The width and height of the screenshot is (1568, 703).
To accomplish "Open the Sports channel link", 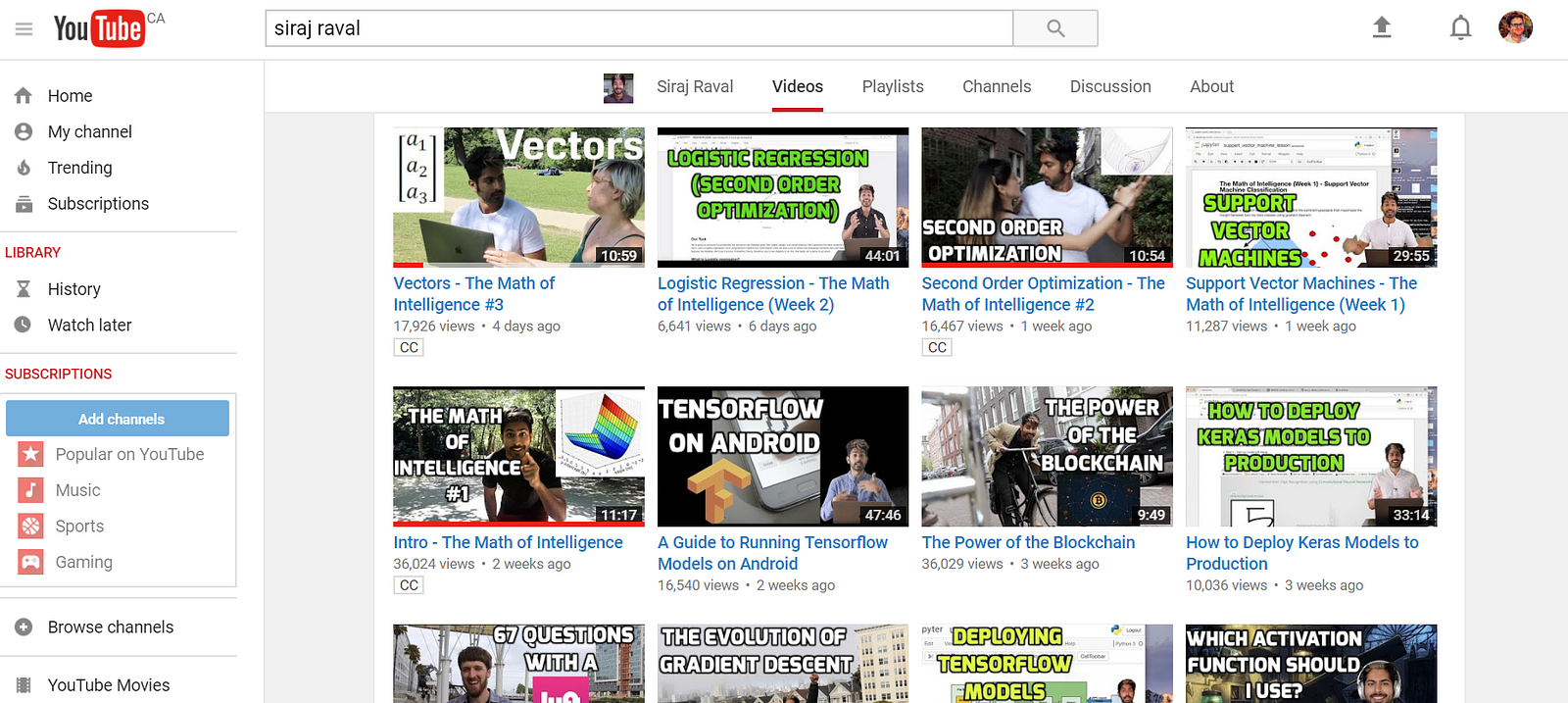I will tap(79, 527).
